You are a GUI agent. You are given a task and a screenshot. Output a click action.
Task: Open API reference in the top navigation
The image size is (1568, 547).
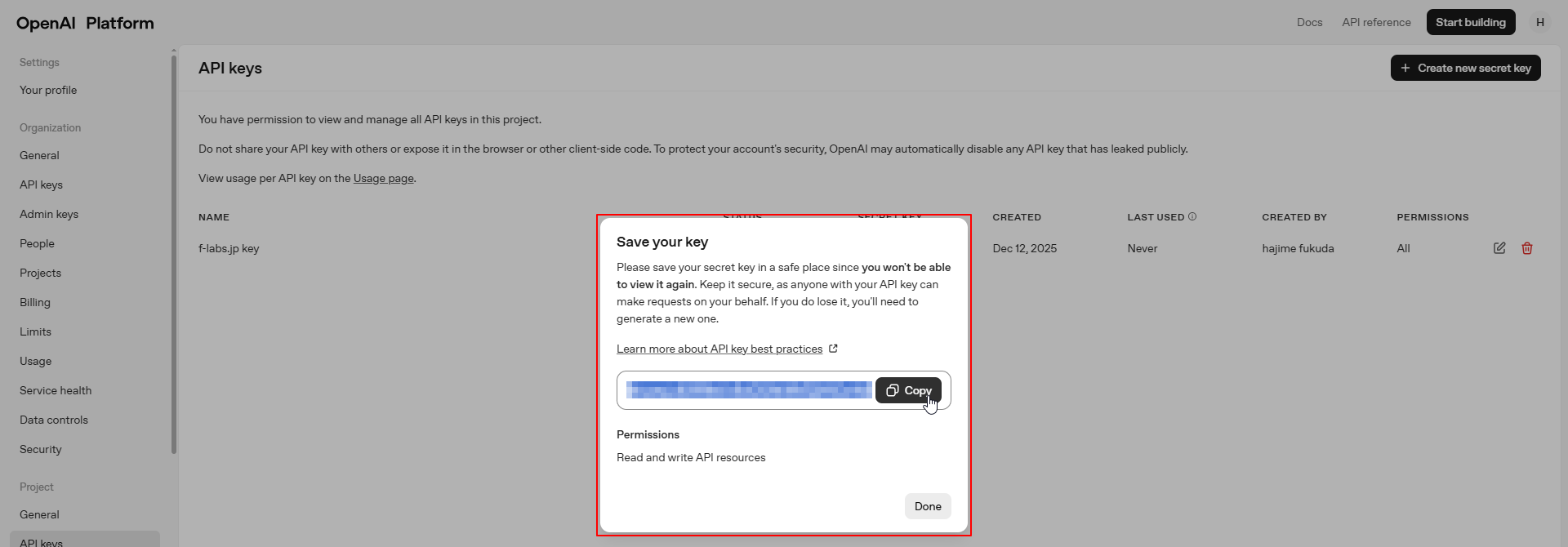[x=1376, y=23]
